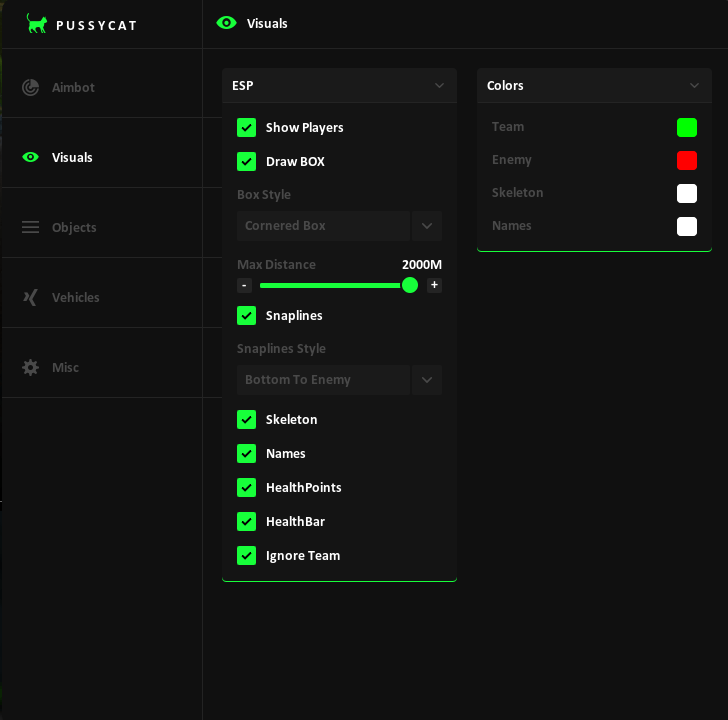Click the Vehicles icon in sidebar
This screenshot has width=728, height=720.
point(31,298)
